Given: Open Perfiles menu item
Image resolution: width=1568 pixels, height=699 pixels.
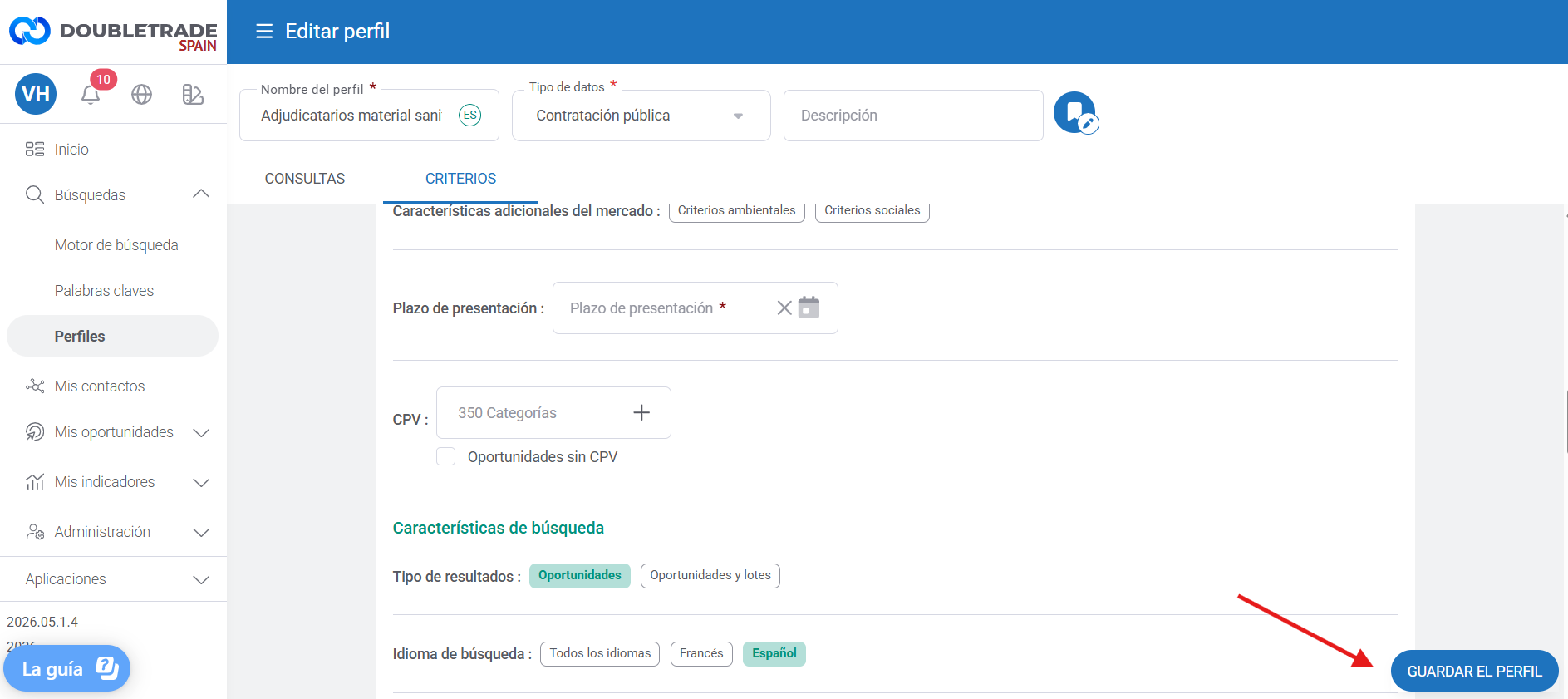Looking at the screenshot, I should click(x=113, y=336).
